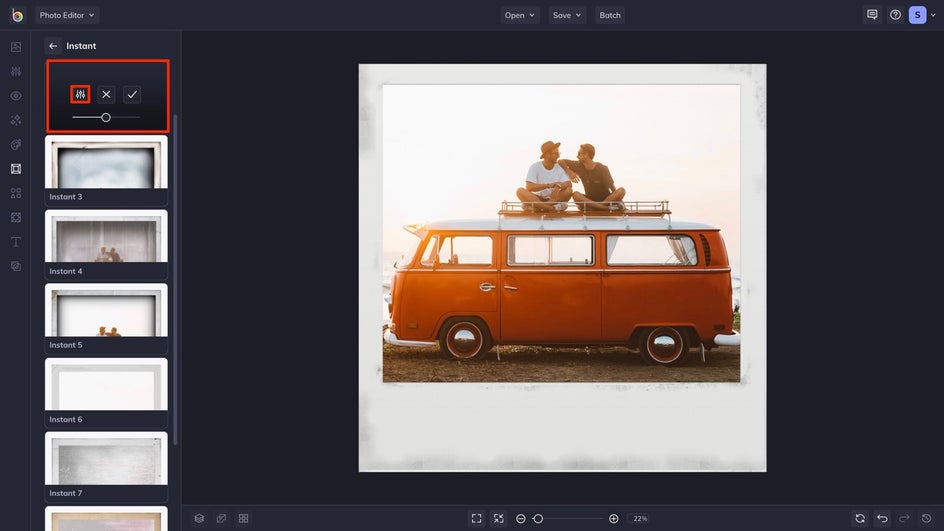
Task: Open the history clock icon
Action: (x=927, y=518)
